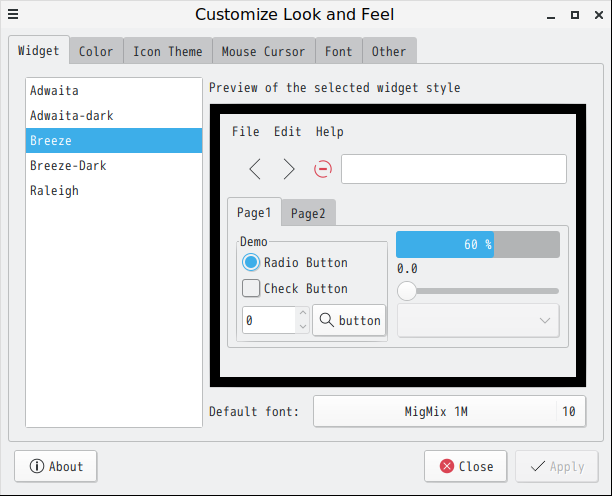
Task: Click the magnifier icon on the button
Action: tap(326, 320)
